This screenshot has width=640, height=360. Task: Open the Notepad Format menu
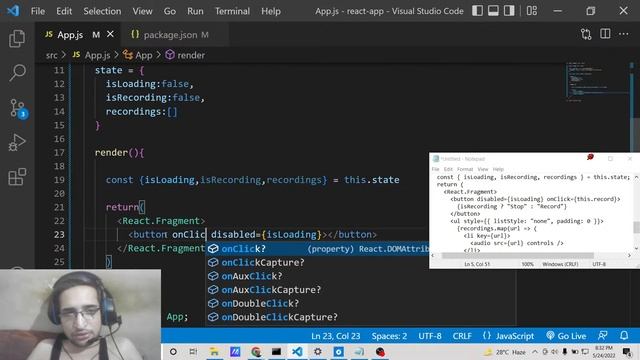(x=465, y=169)
